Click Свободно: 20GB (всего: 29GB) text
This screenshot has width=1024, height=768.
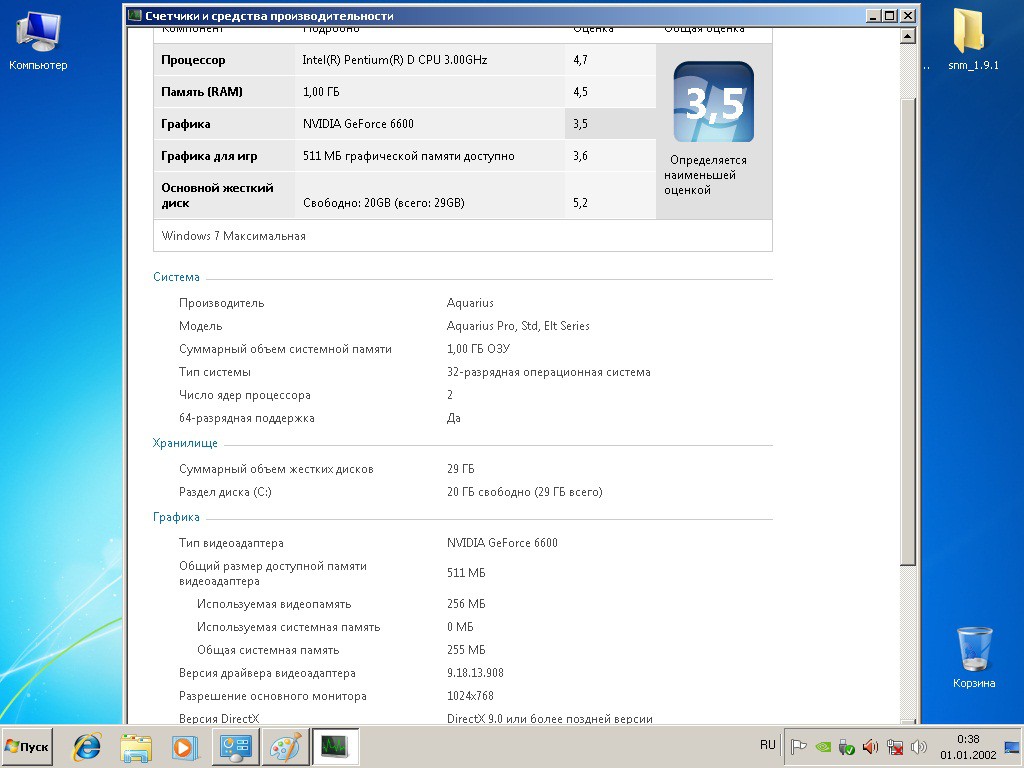(384, 203)
